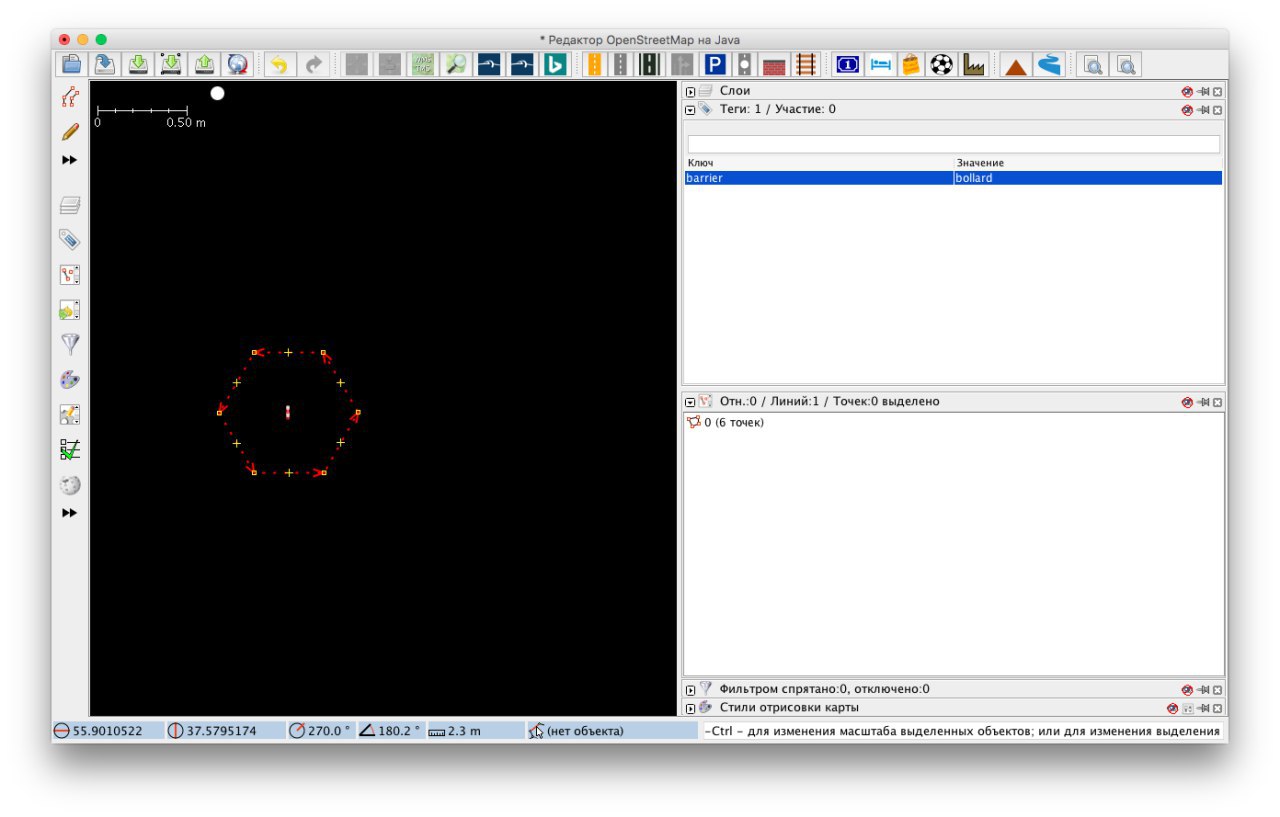
Task: Select the shopping bag preset icon
Action: [910, 64]
